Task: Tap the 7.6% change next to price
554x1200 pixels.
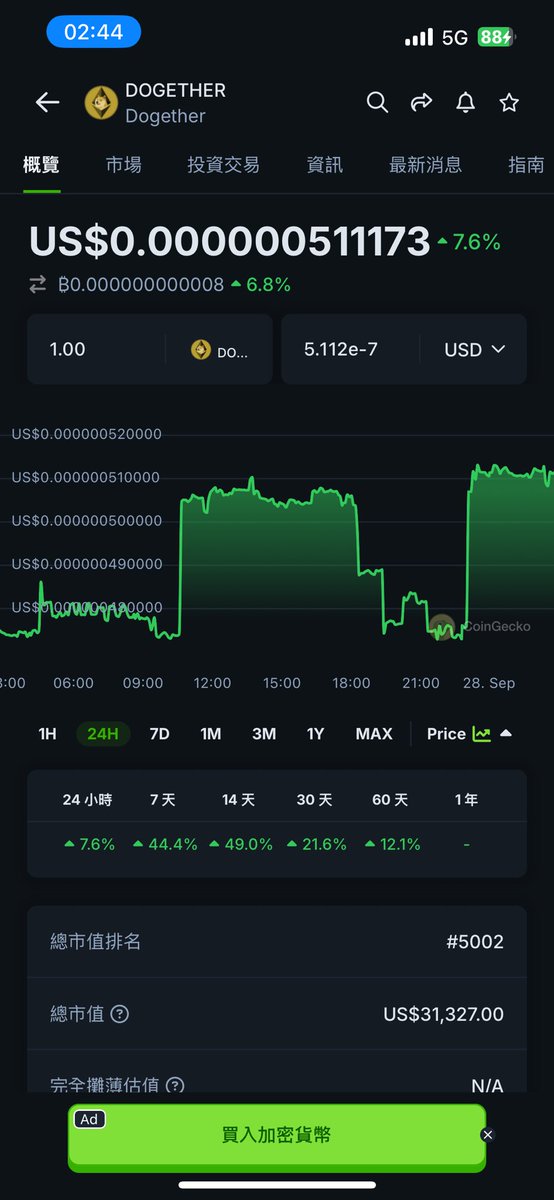Action: coord(469,242)
